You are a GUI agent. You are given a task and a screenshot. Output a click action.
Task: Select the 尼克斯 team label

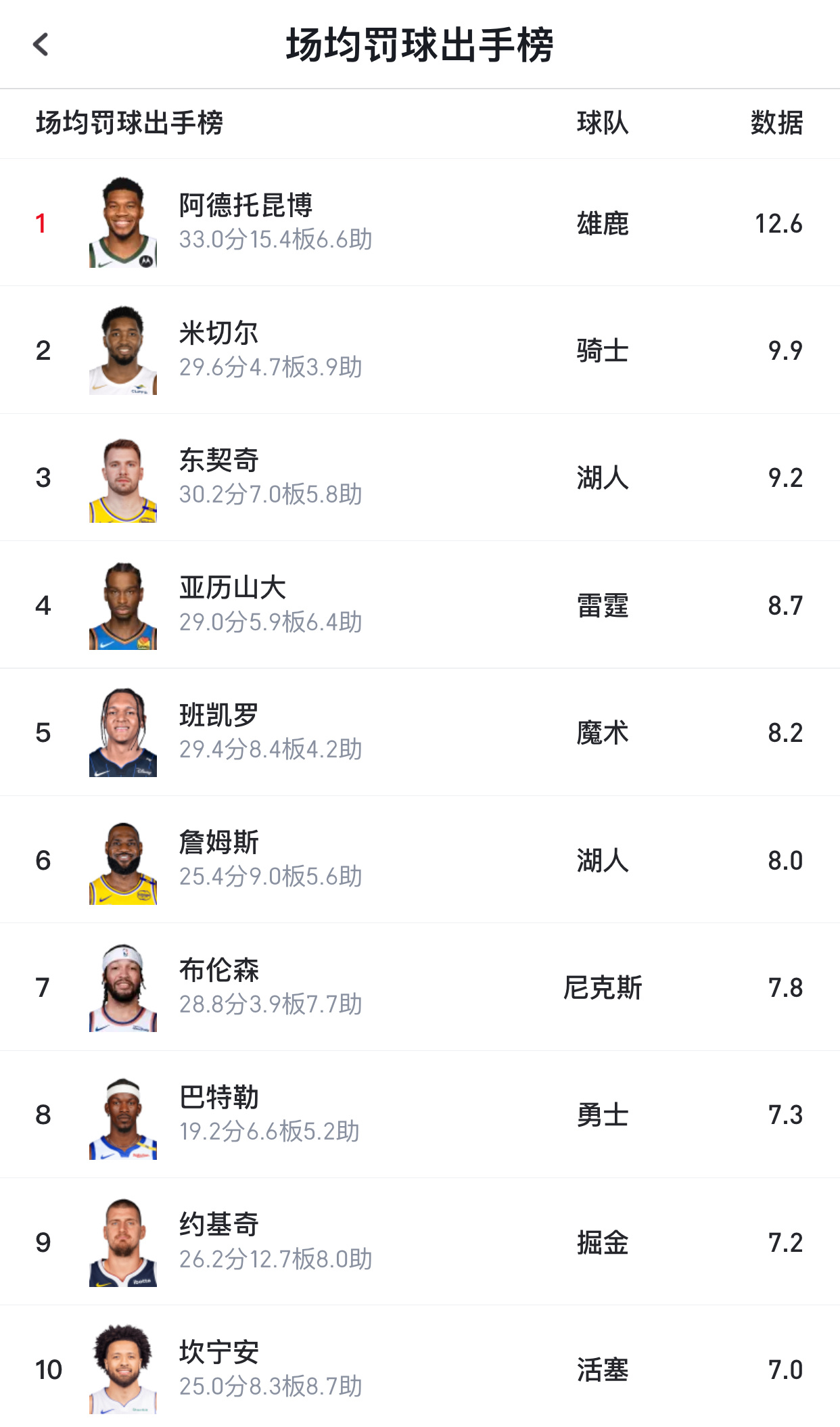pos(603,987)
